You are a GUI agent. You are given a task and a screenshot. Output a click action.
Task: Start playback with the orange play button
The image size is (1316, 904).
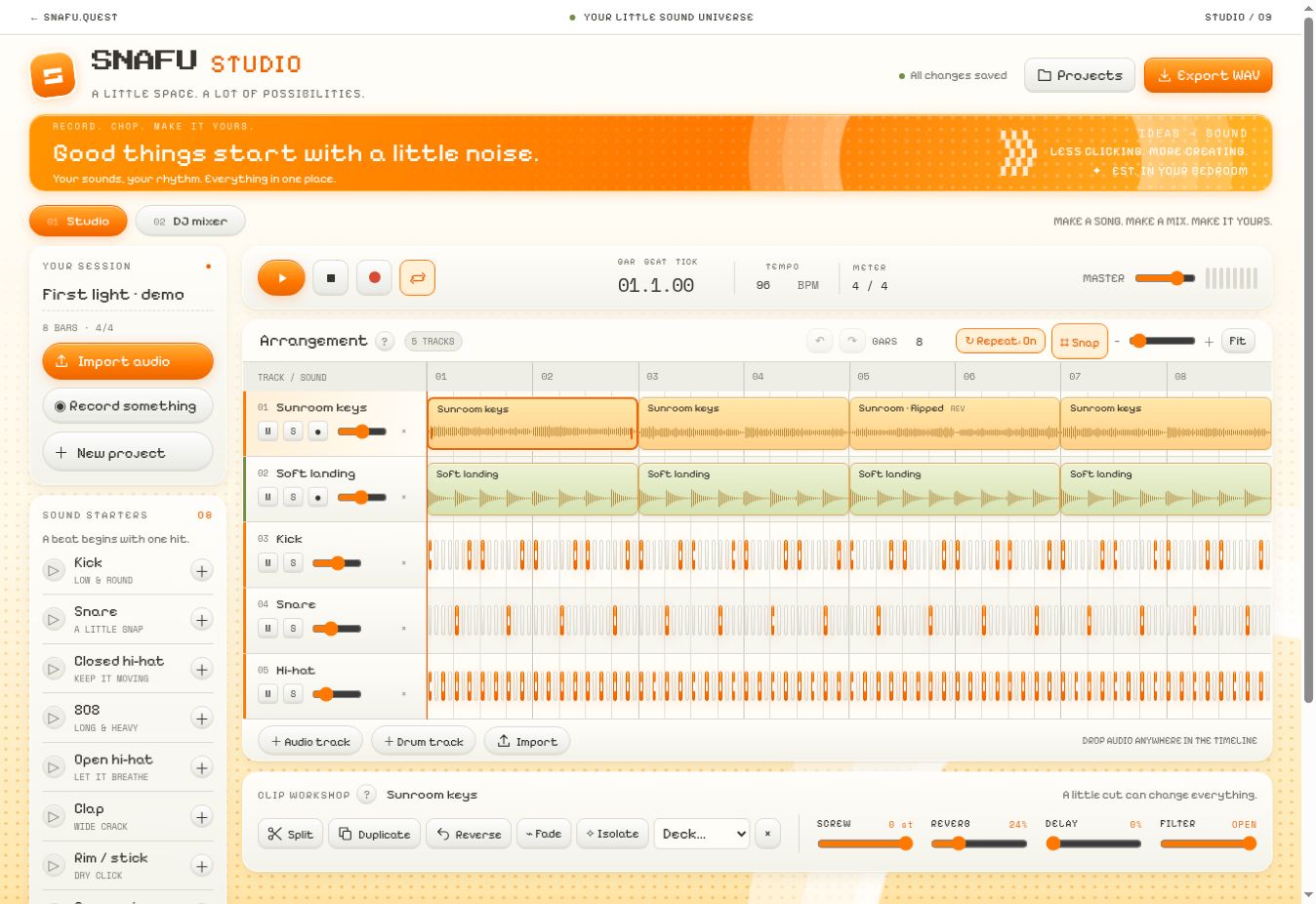(281, 278)
